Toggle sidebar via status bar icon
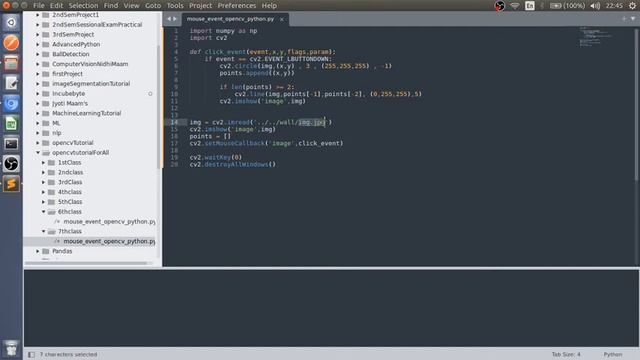The height and width of the screenshot is (360, 640). pyautogui.click(x=31, y=354)
